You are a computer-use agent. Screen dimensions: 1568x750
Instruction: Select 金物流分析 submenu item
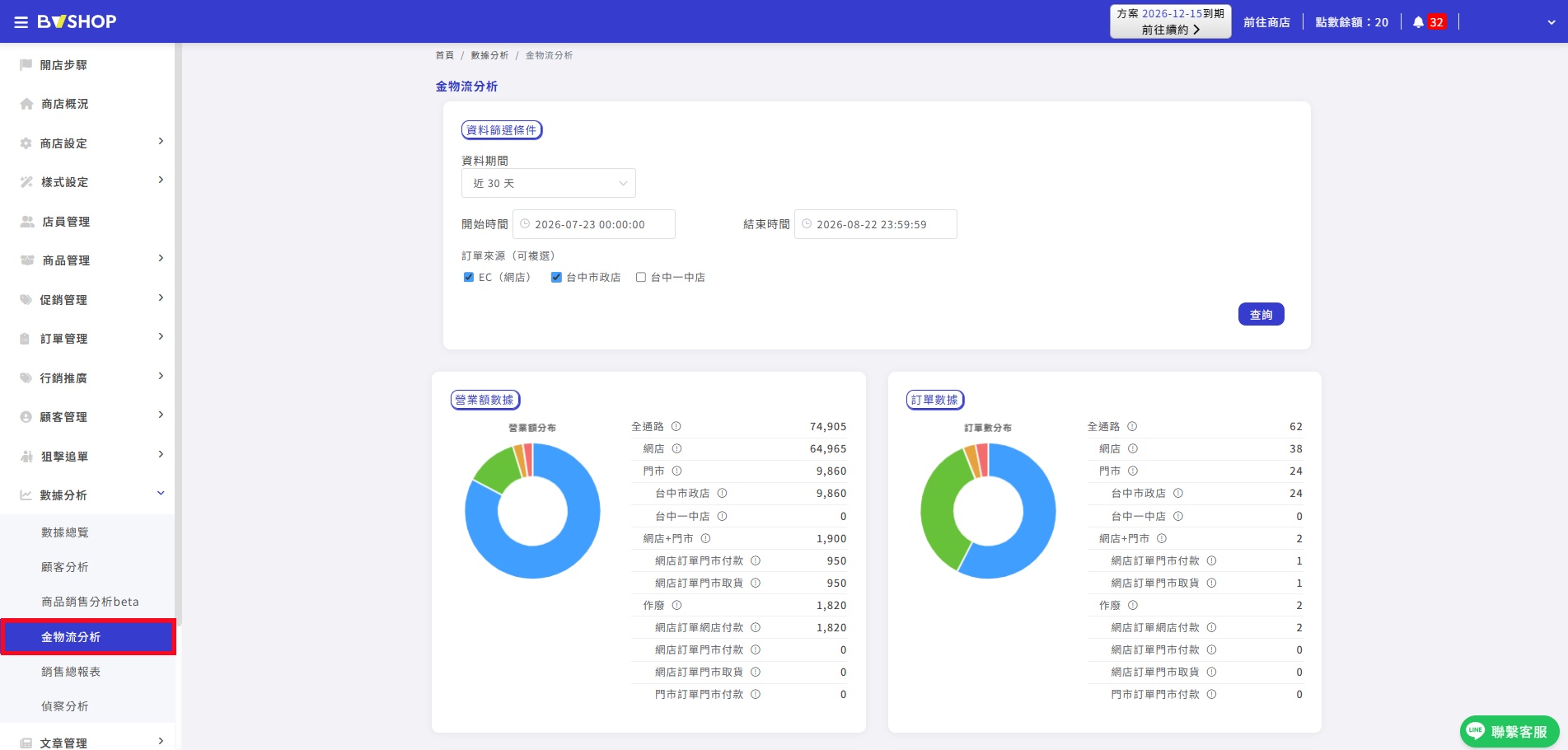tap(87, 637)
